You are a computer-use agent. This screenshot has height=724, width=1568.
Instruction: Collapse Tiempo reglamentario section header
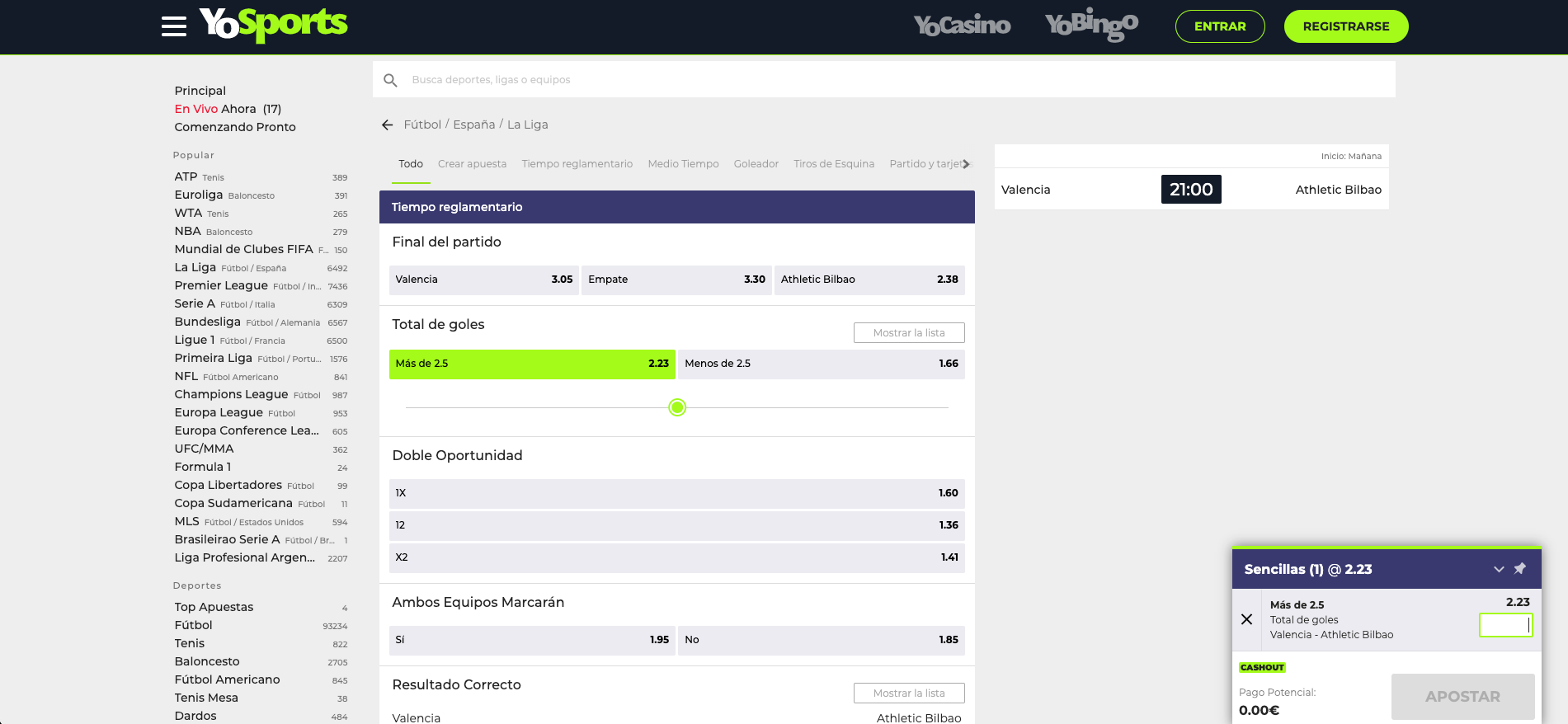[x=677, y=207]
